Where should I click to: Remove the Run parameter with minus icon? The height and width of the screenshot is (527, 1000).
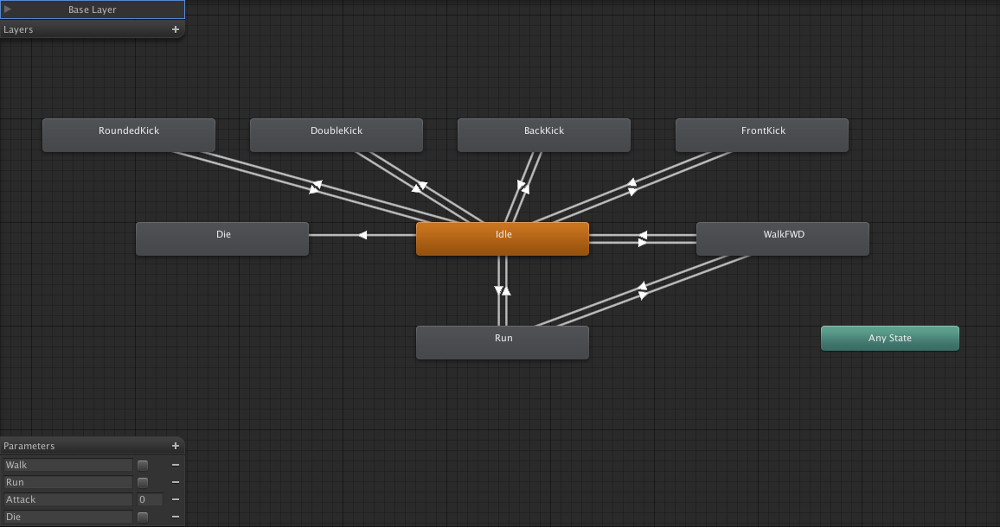click(175, 482)
